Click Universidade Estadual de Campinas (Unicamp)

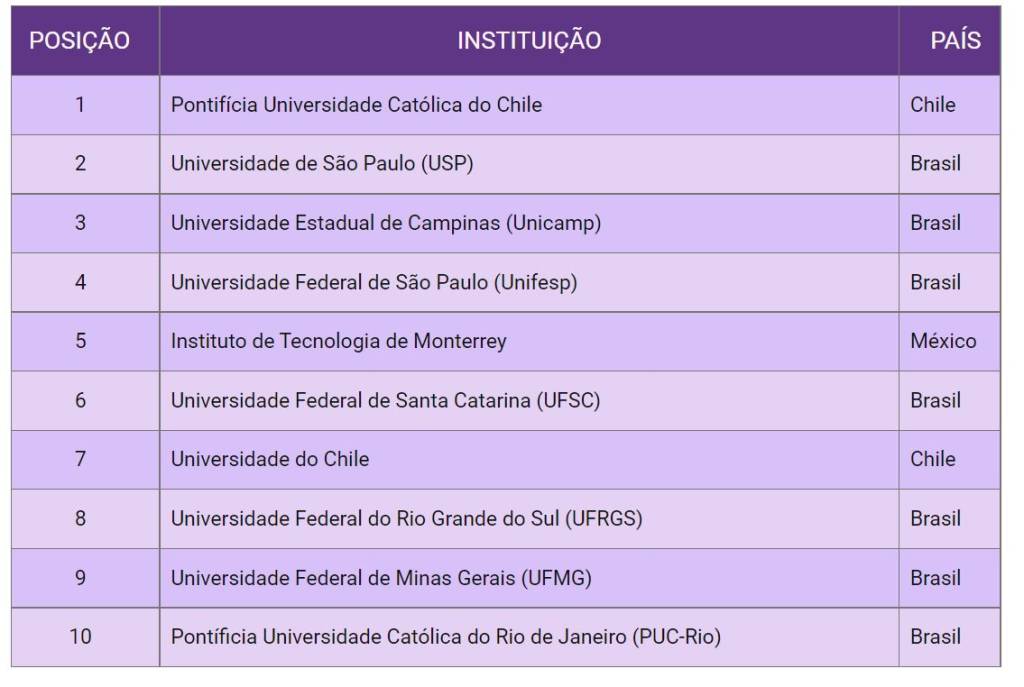386,223
